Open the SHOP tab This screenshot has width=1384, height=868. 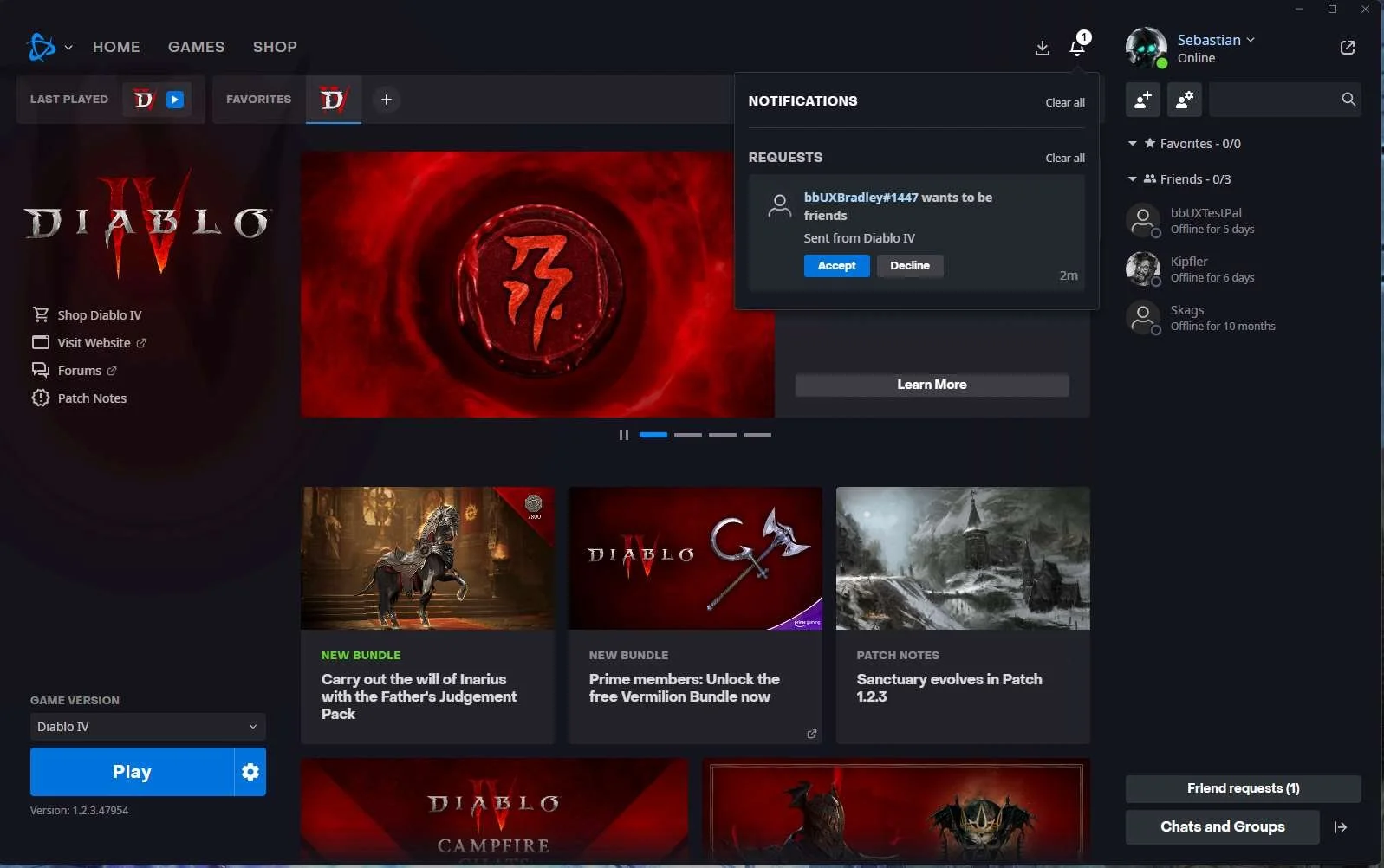pos(275,47)
